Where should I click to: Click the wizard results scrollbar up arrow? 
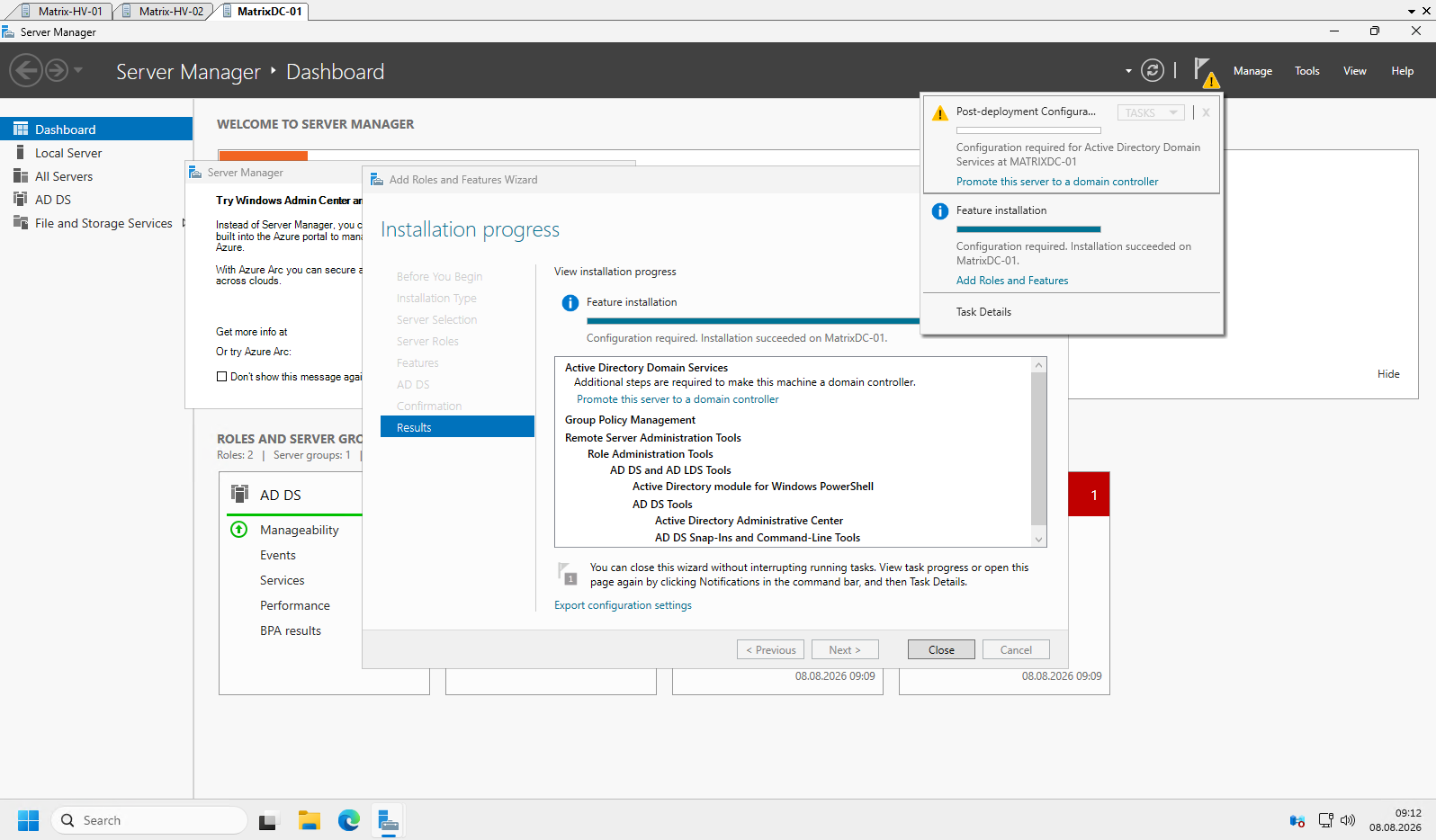pyautogui.click(x=1038, y=365)
